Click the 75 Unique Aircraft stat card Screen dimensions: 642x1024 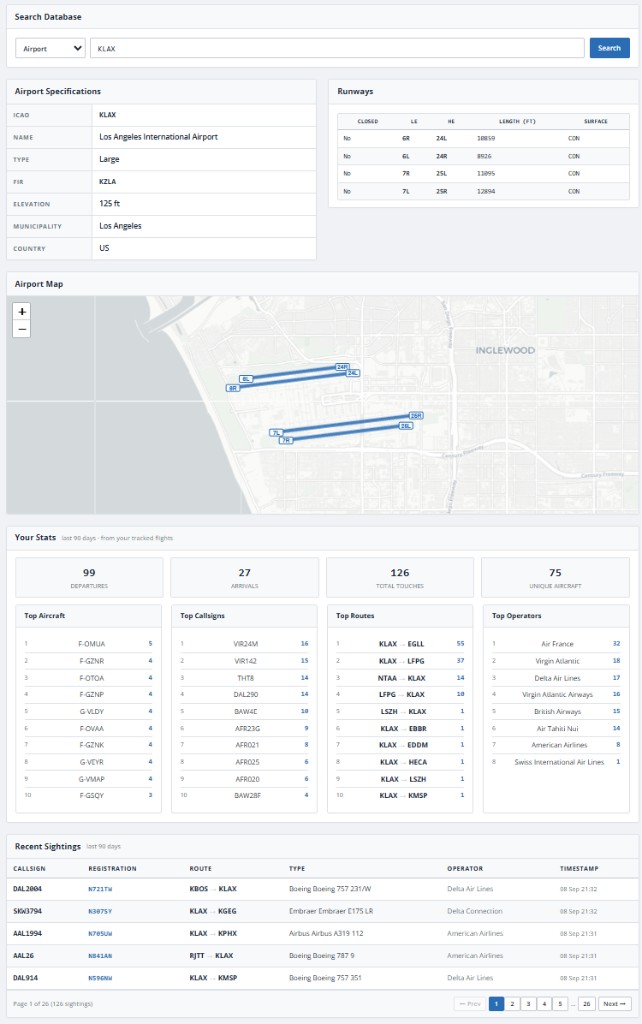point(555,577)
